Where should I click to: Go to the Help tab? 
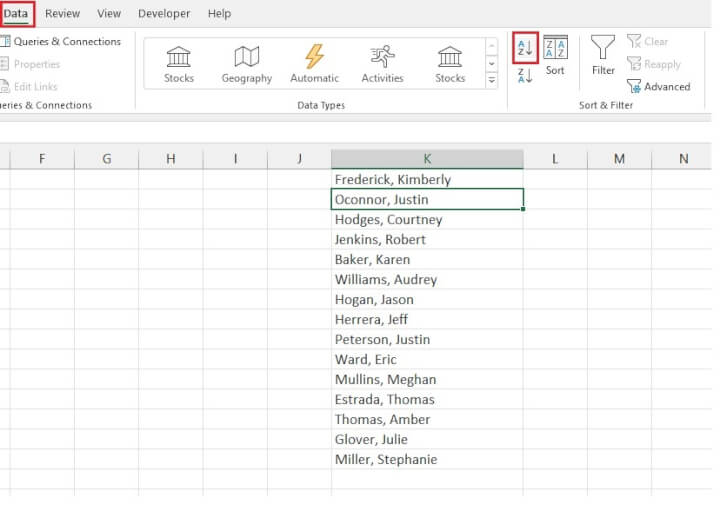point(219,14)
